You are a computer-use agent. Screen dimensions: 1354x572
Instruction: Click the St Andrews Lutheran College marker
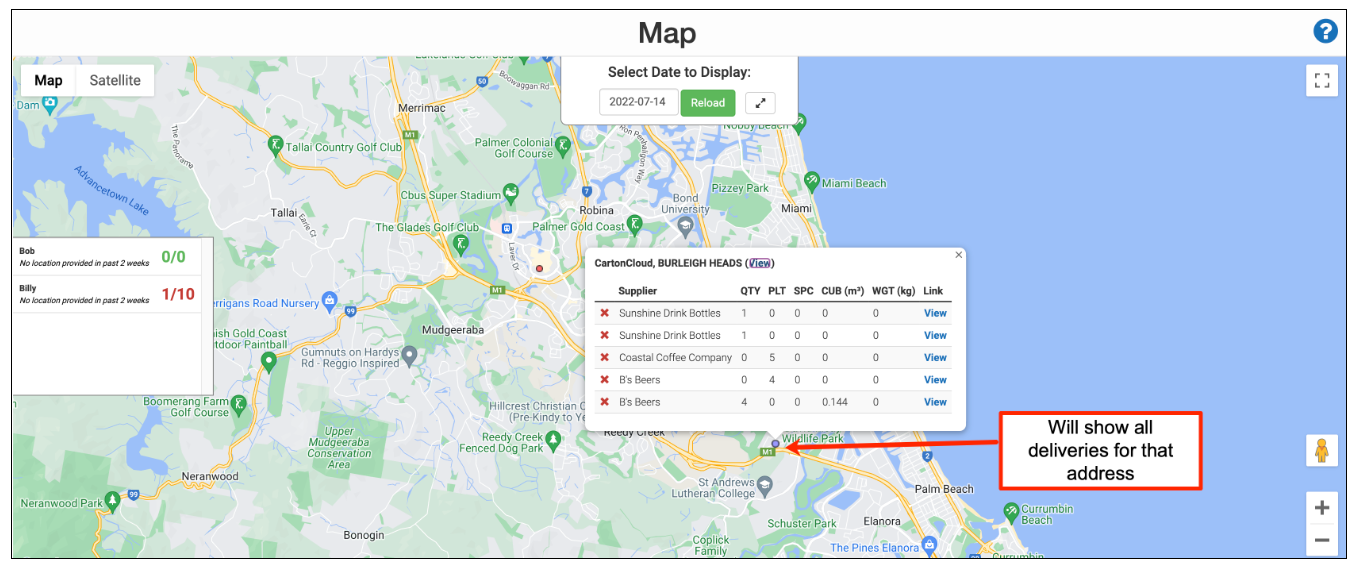click(x=765, y=487)
